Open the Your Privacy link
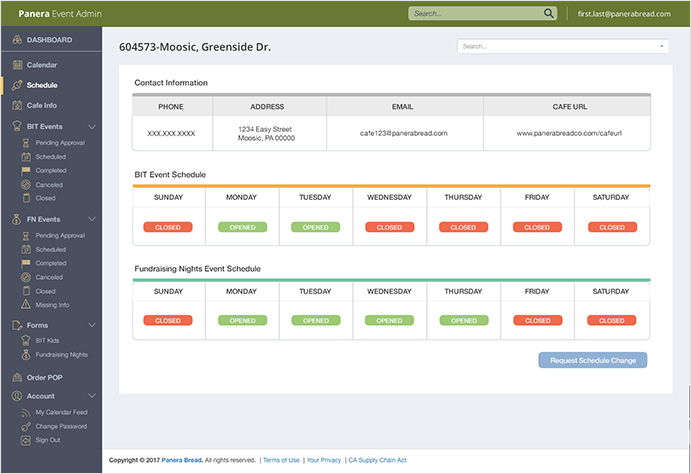This screenshot has width=691, height=474. pos(324,460)
